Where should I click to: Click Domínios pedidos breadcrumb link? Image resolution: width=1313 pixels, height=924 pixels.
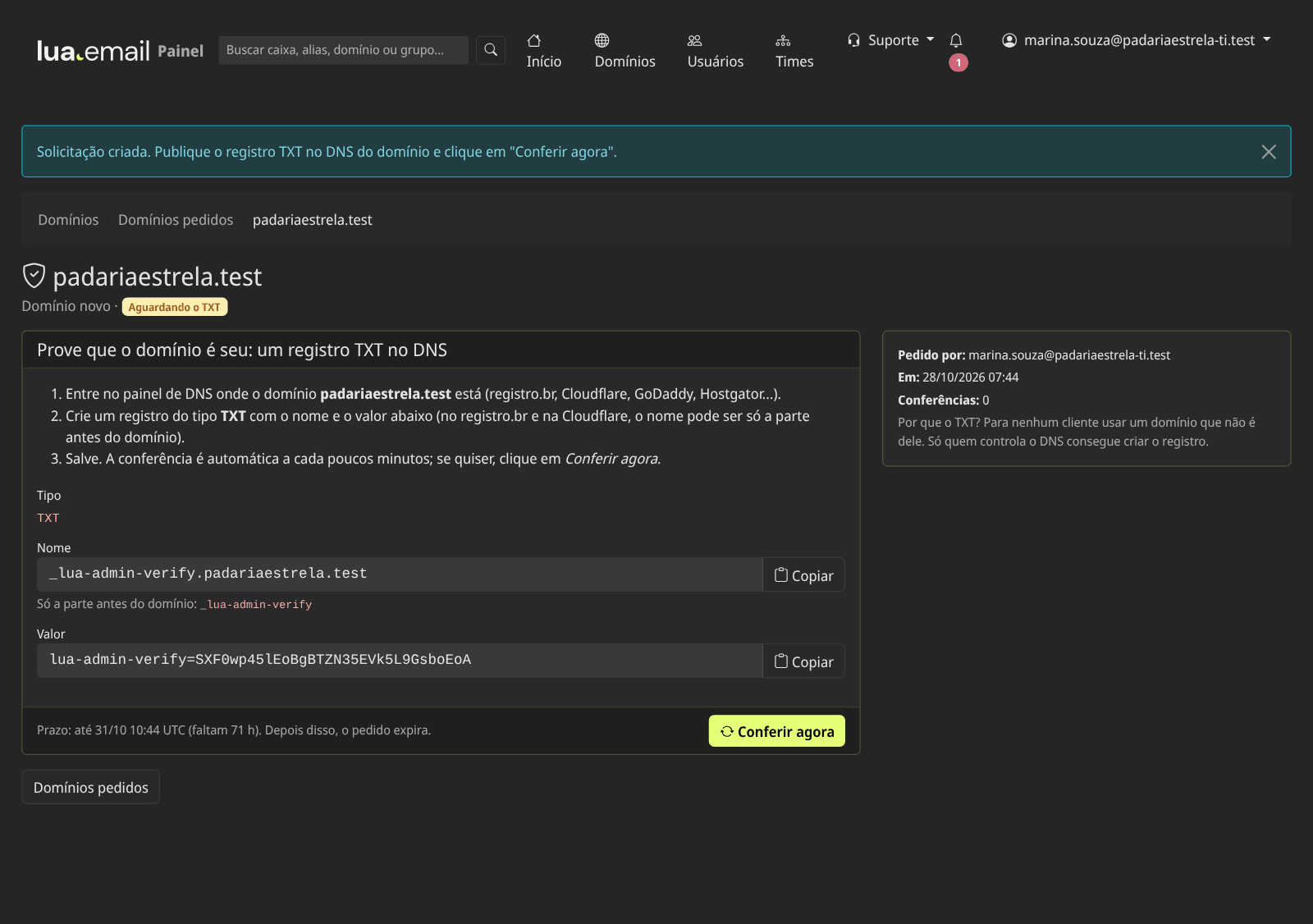click(x=176, y=220)
